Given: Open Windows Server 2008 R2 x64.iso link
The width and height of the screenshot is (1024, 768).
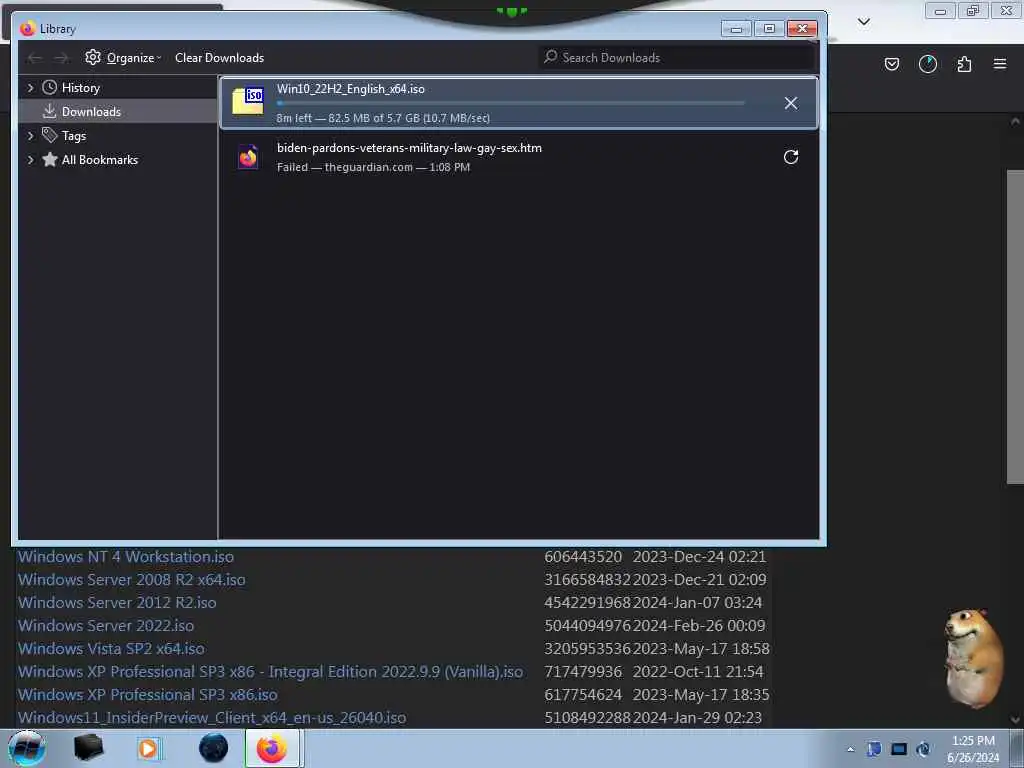Looking at the screenshot, I should point(131,579).
